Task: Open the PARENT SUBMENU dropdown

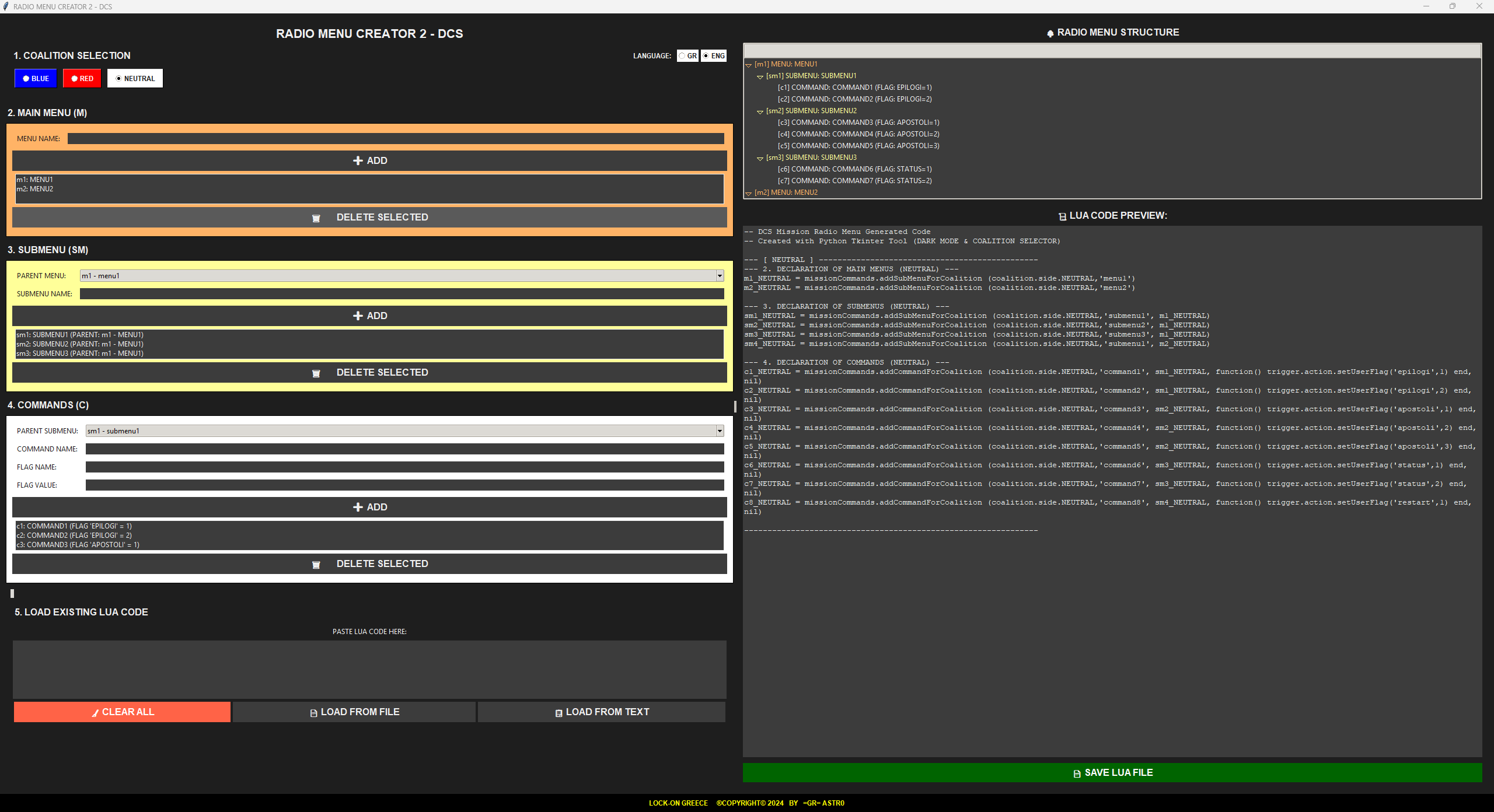Action: pos(719,430)
